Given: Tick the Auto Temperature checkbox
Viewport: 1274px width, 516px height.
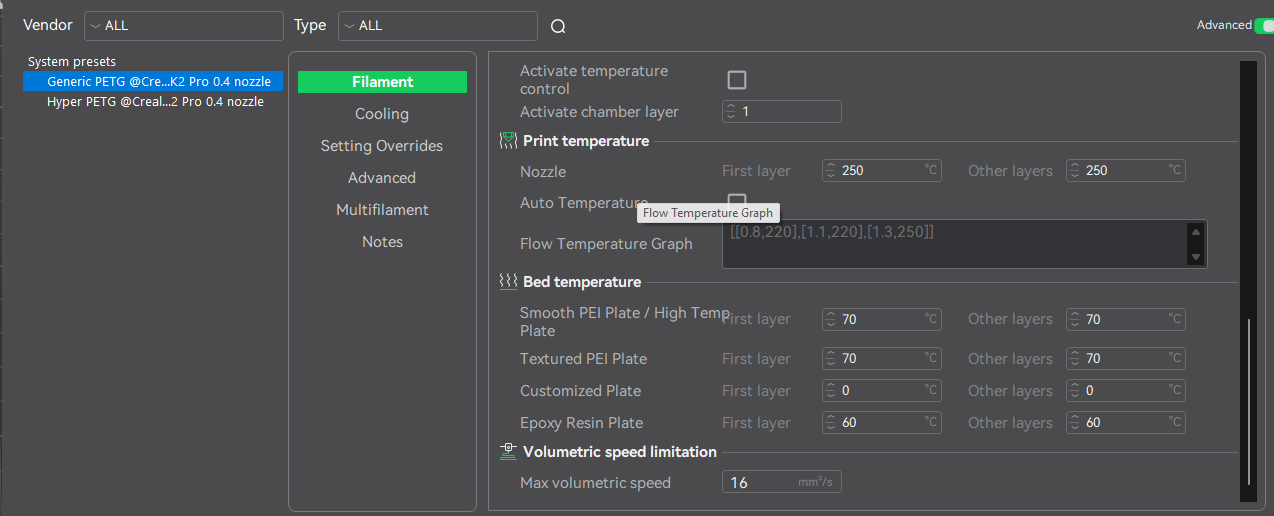Looking at the screenshot, I should pos(737,202).
